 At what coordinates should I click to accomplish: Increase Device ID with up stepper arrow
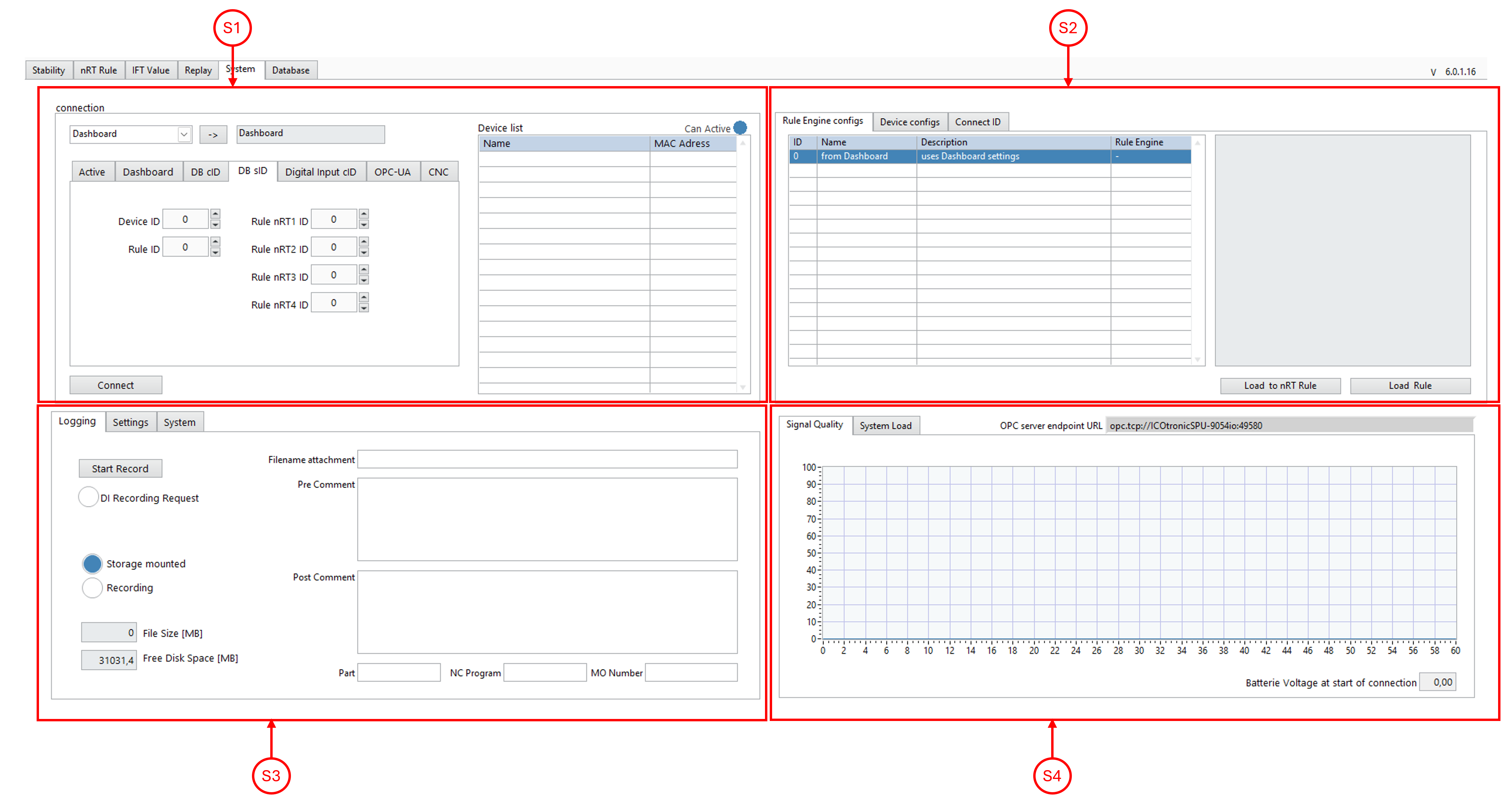[215, 214]
